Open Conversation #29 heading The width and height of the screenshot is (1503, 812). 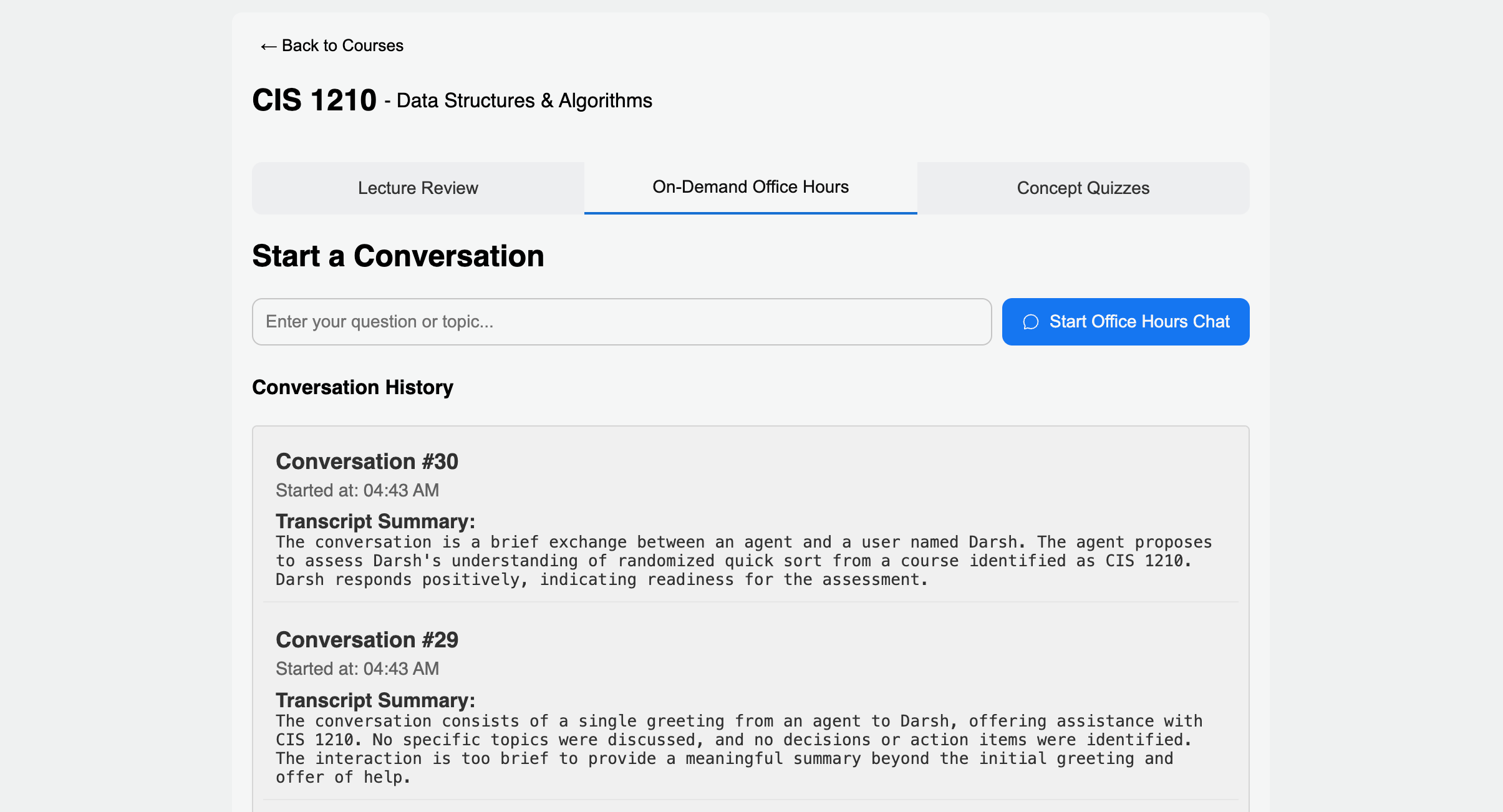(x=367, y=640)
